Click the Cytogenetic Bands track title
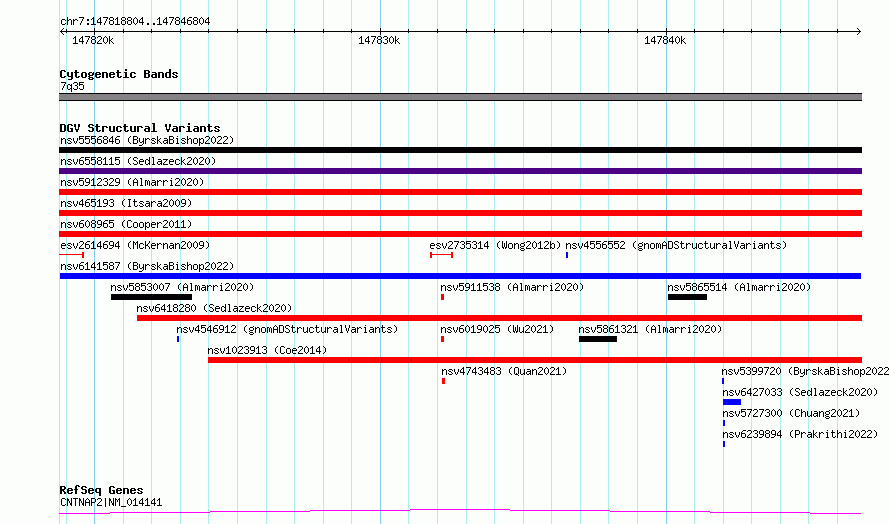The height and width of the screenshot is (524, 890). [x=119, y=74]
